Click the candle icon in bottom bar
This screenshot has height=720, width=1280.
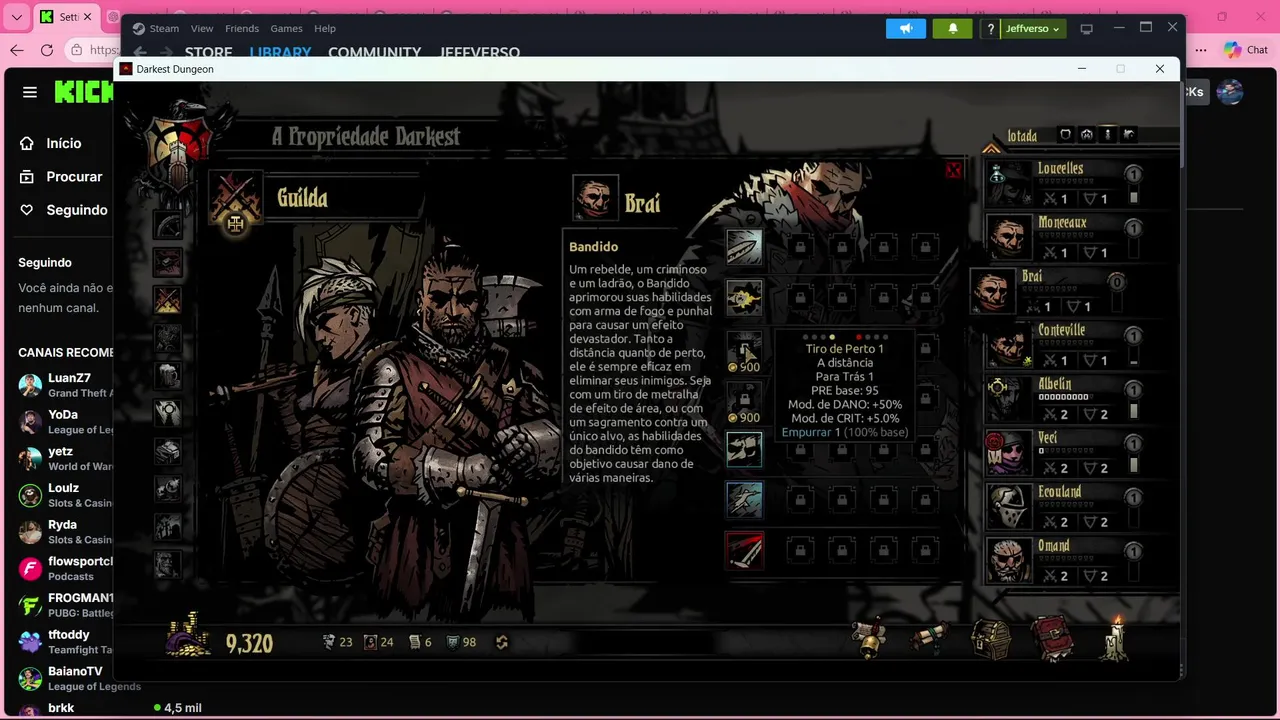(x=1115, y=638)
